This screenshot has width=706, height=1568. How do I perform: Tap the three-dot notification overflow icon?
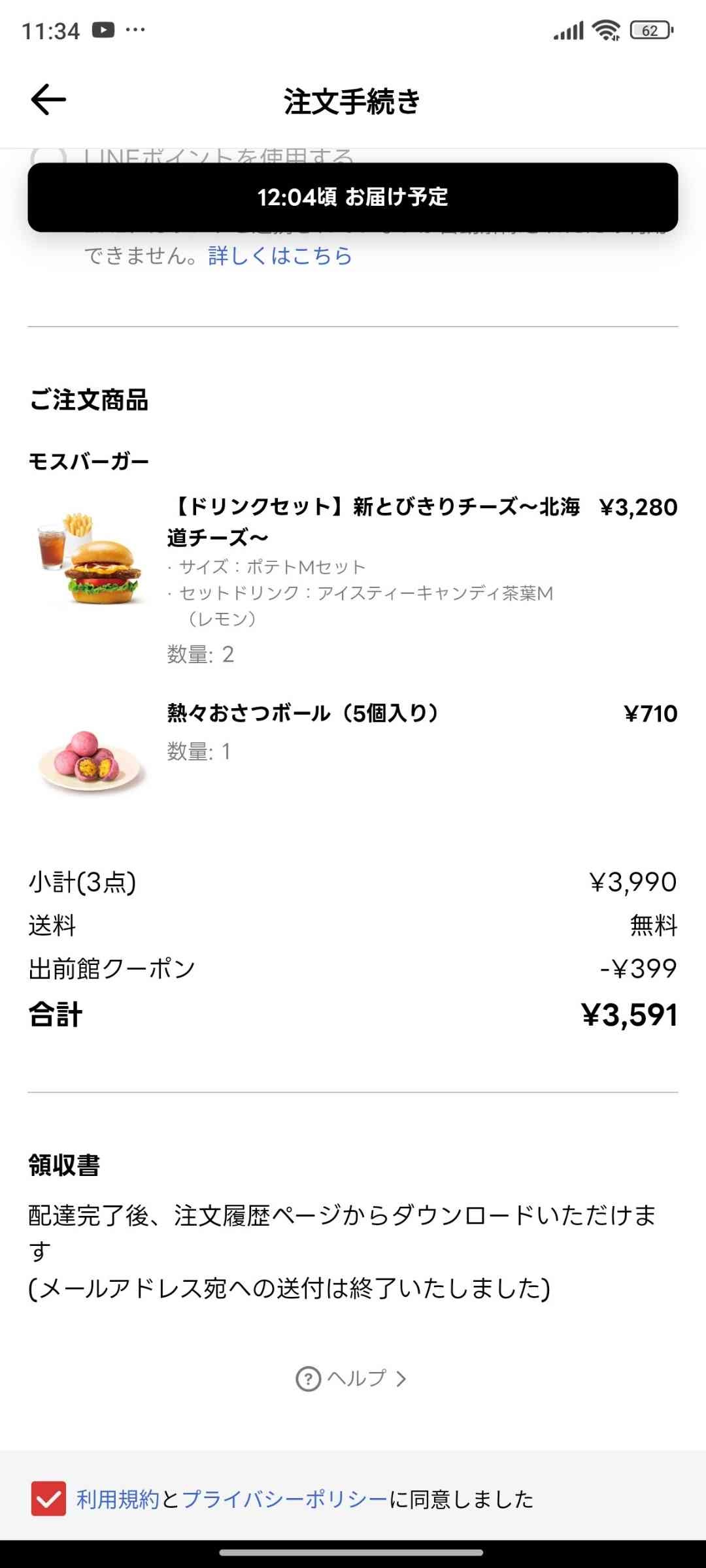coord(135,30)
